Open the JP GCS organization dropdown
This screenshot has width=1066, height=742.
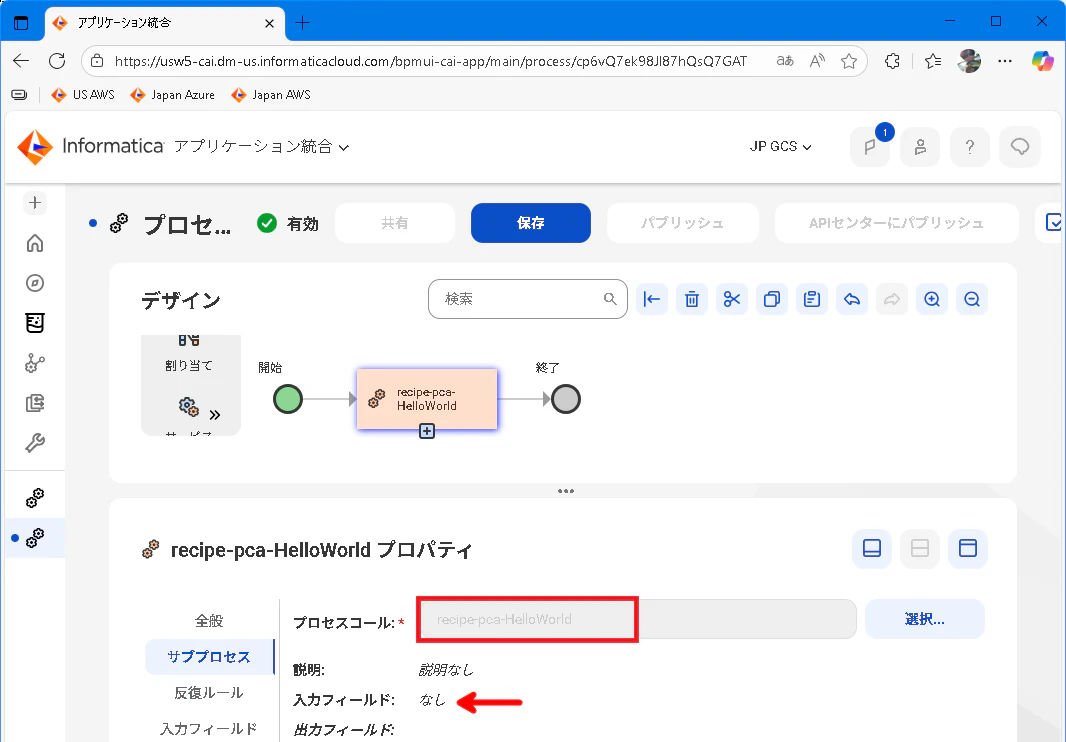click(780, 146)
